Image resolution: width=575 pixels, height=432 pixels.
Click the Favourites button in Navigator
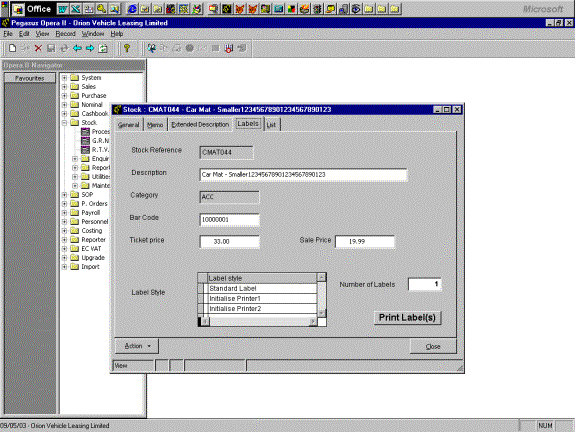[x=30, y=78]
